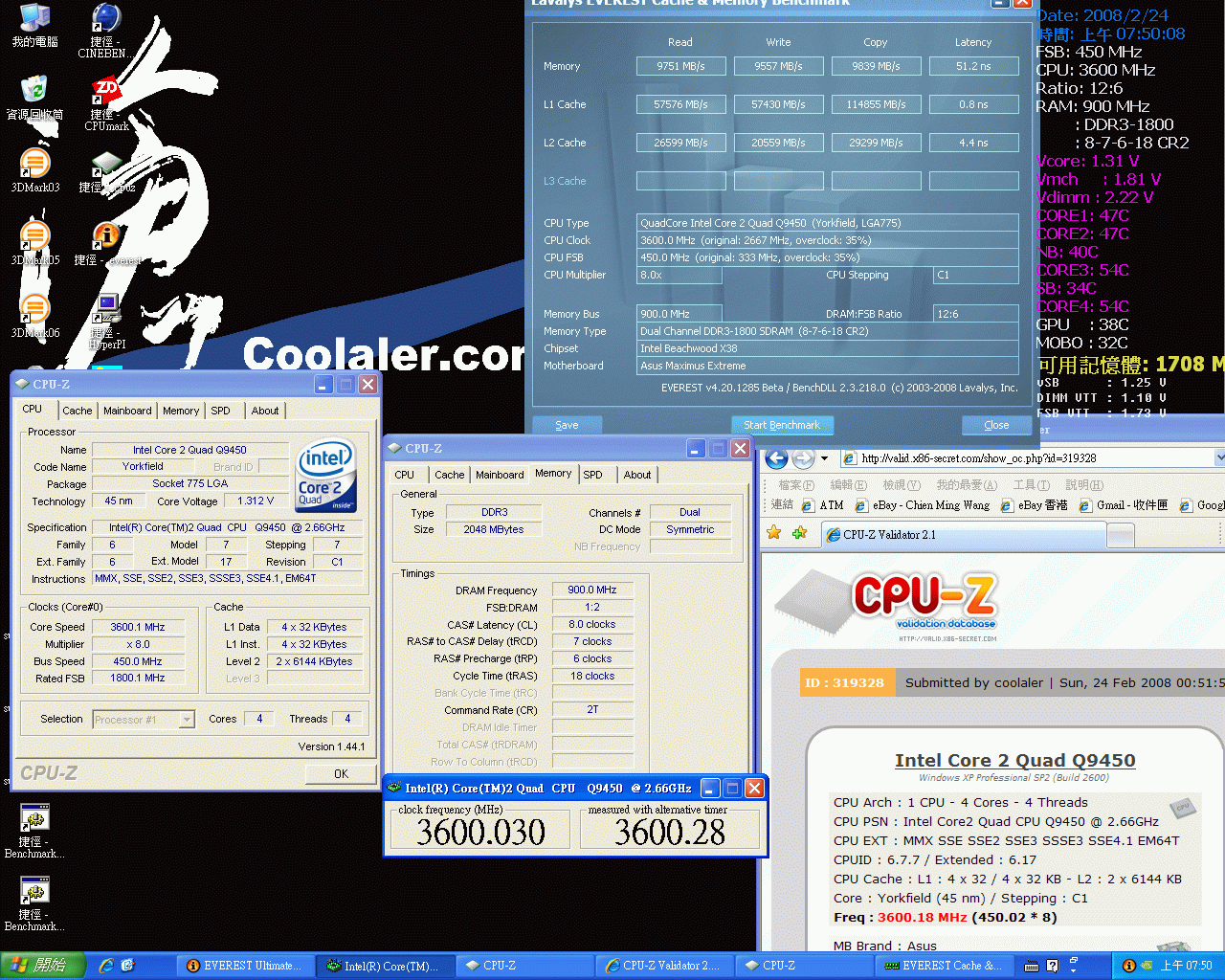This screenshot has width=1225, height=980.
Task: Click the EVEREST info tray icon
Action: pyautogui.click(x=1129, y=966)
